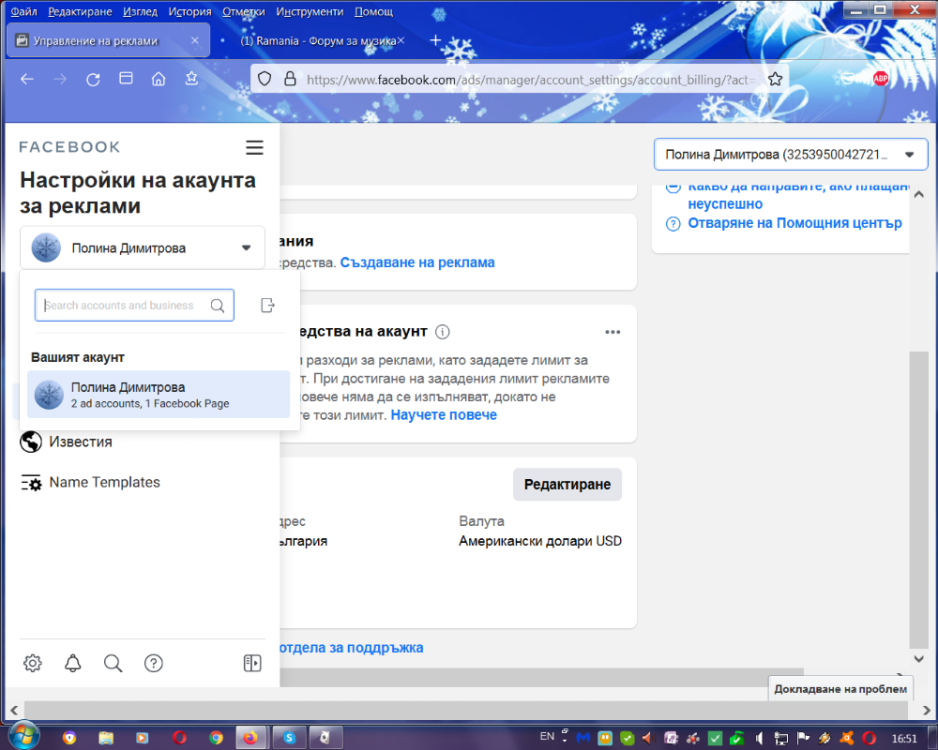Open the Adblock Plus extension icon
The height and width of the screenshot is (750, 938).
(x=881, y=78)
